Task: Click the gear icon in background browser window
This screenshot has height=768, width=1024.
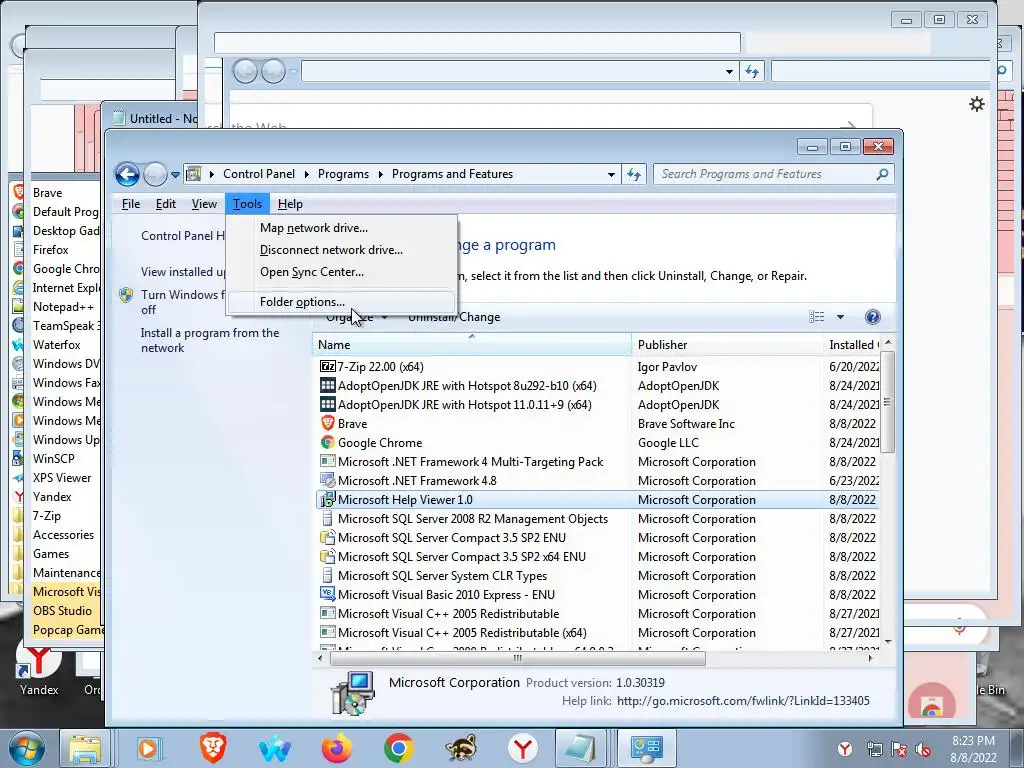Action: click(976, 104)
